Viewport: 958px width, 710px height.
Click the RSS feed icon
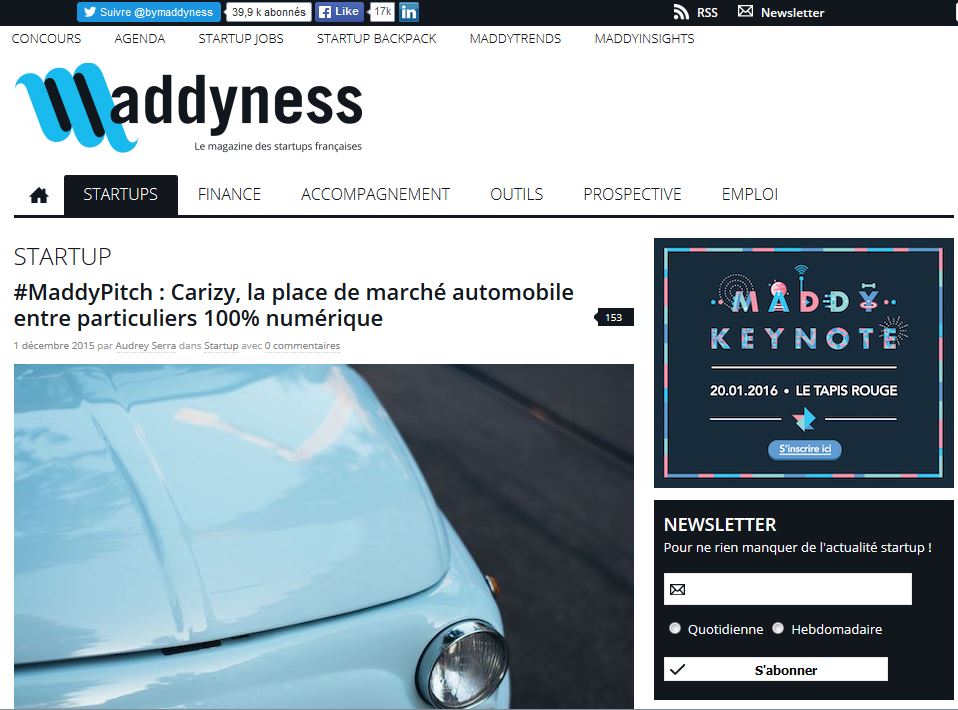pyautogui.click(x=681, y=12)
